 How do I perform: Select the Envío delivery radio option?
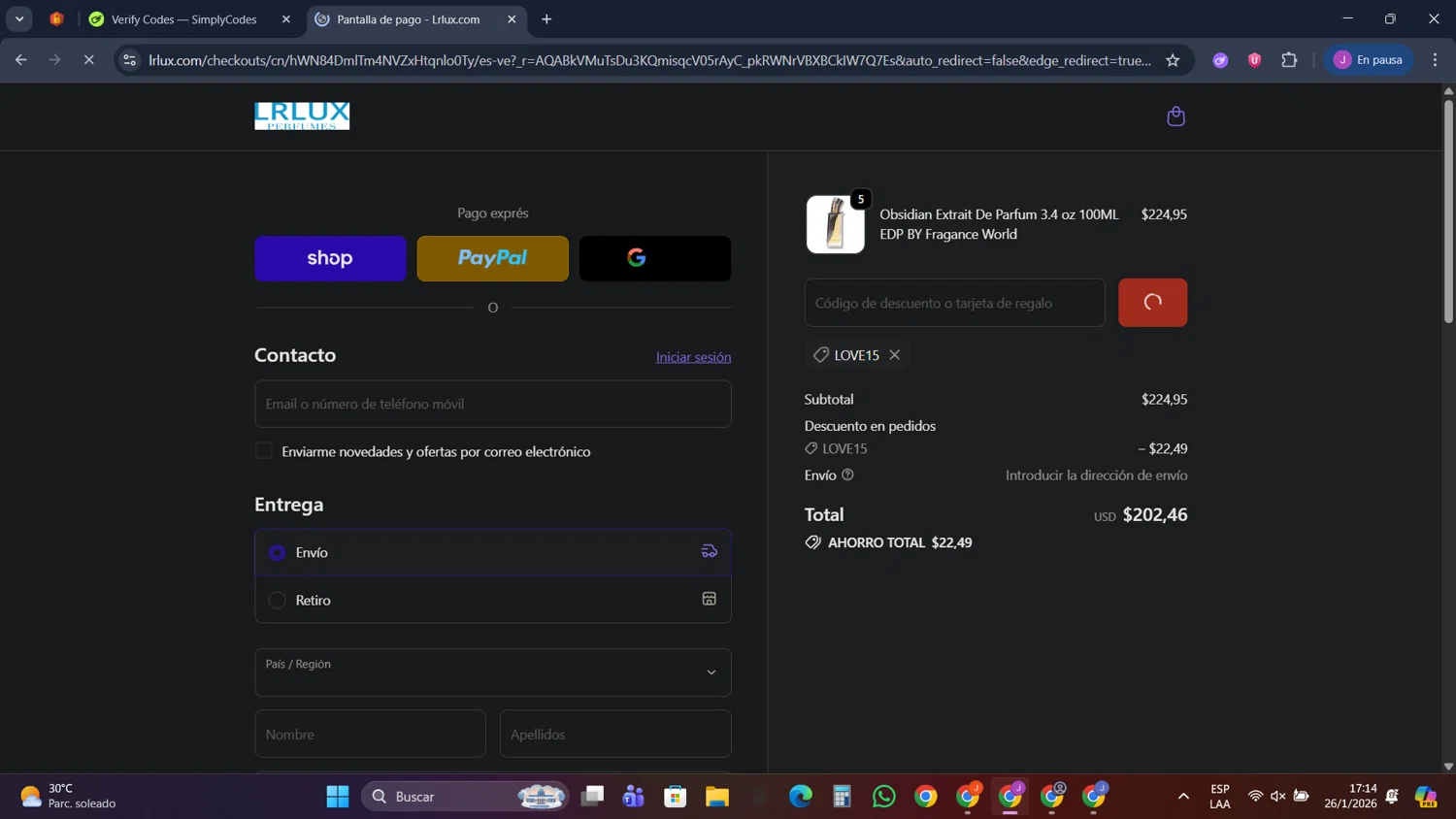277,553
